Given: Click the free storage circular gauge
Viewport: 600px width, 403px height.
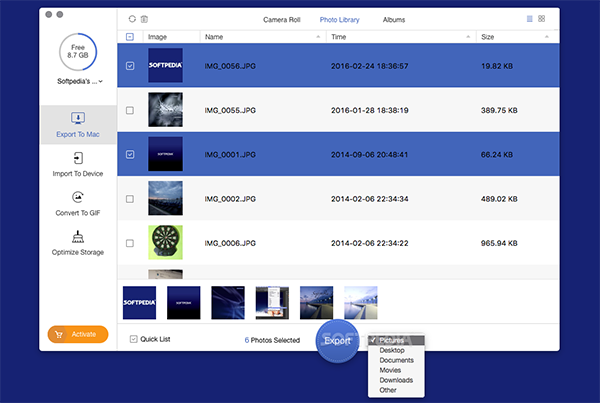Looking at the screenshot, I should tap(78, 47).
